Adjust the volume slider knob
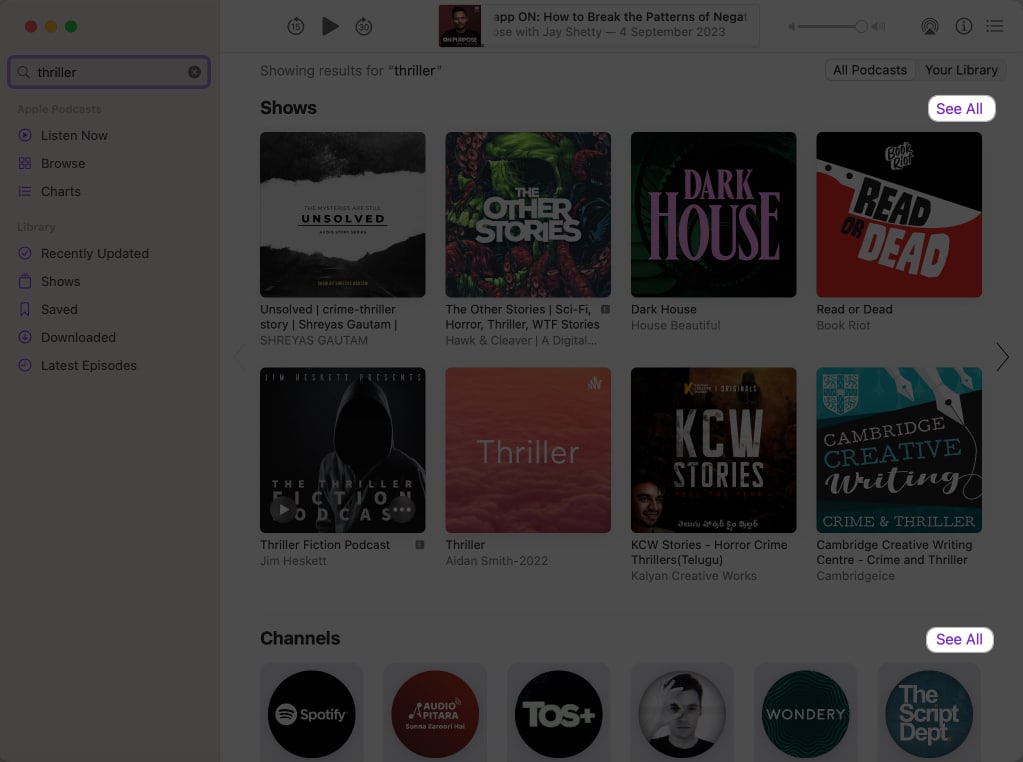The image size is (1023, 762). pyautogui.click(x=861, y=27)
